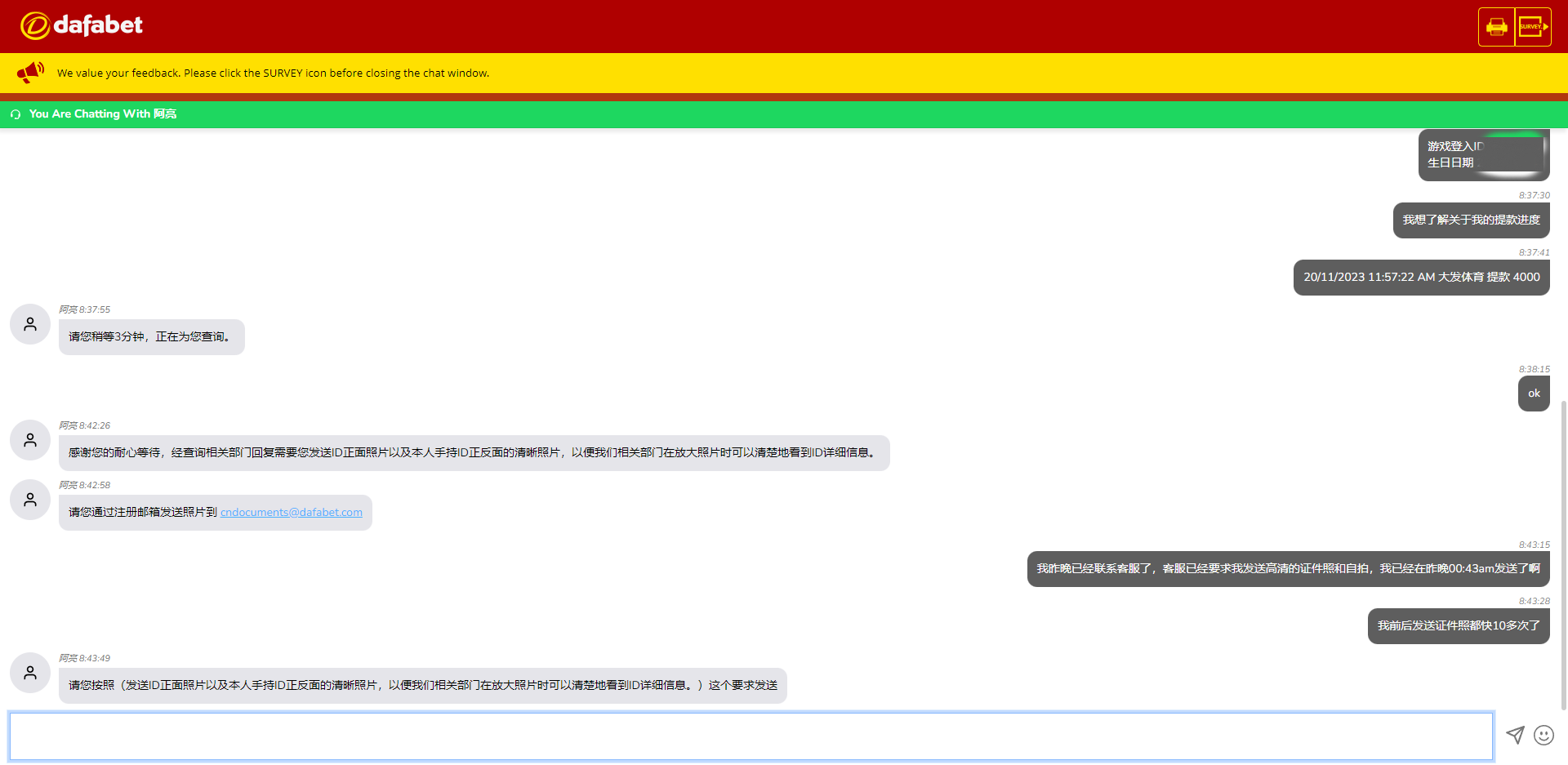Click agent avatar beside the email message

(30, 500)
